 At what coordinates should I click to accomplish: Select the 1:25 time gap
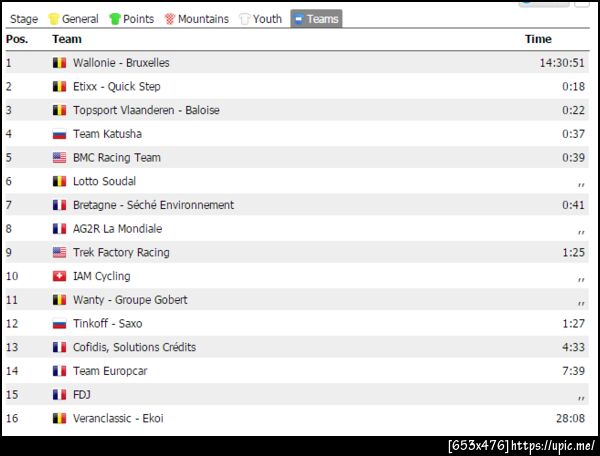(x=573, y=252)
